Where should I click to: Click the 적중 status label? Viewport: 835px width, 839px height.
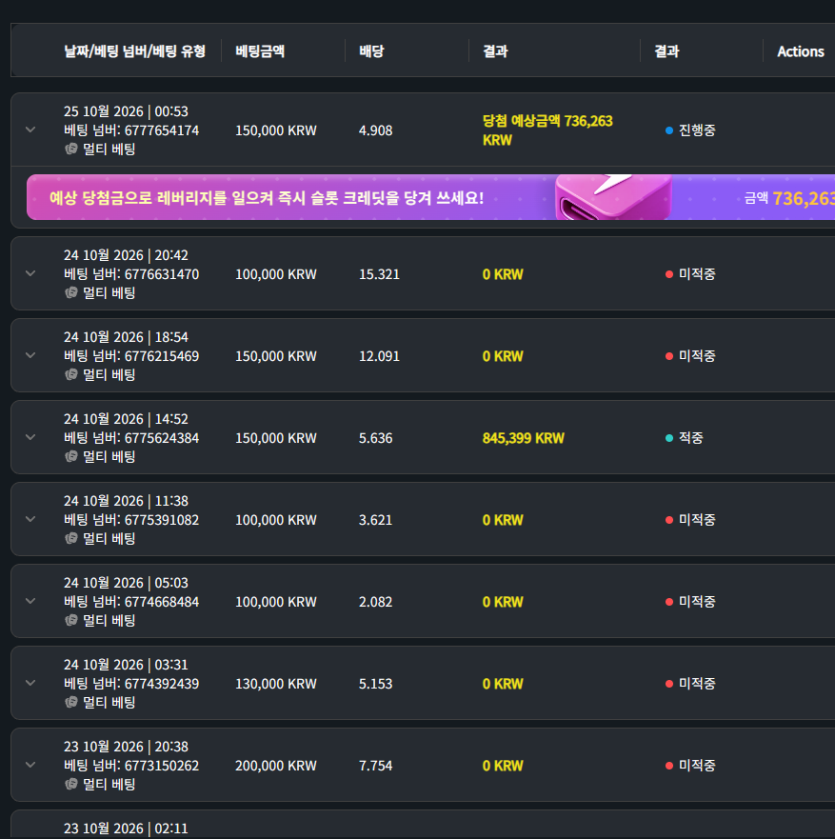click(x=691, y=438)
